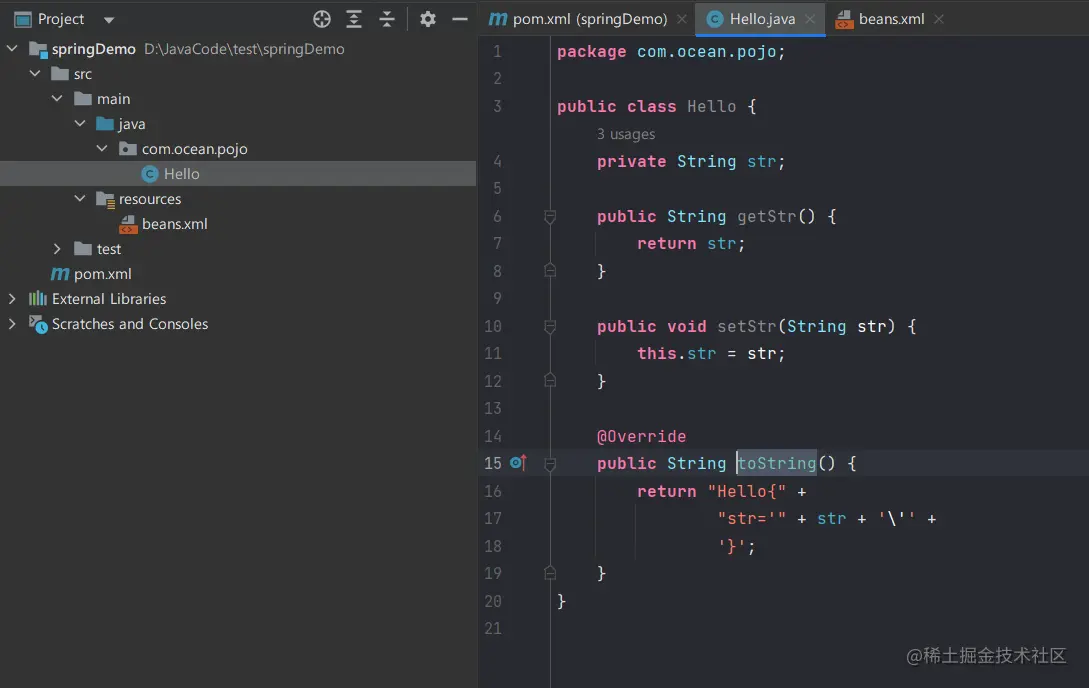Select Scratches and Consoles row
The width and height of the screenshot is (1089, 688).
click(x=238, y=324)
